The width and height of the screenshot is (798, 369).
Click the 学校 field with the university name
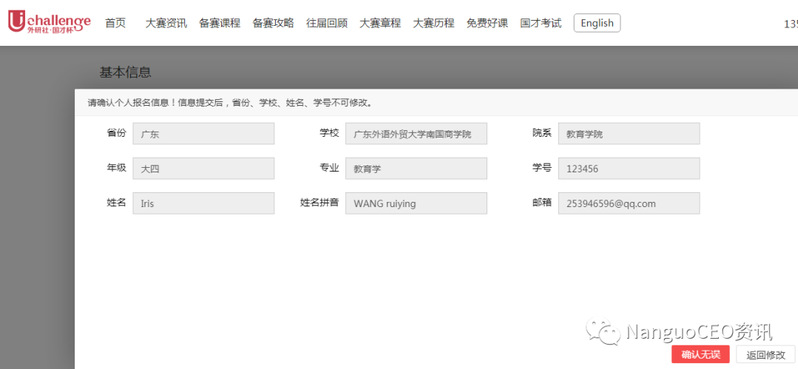[x=416, y=133]
